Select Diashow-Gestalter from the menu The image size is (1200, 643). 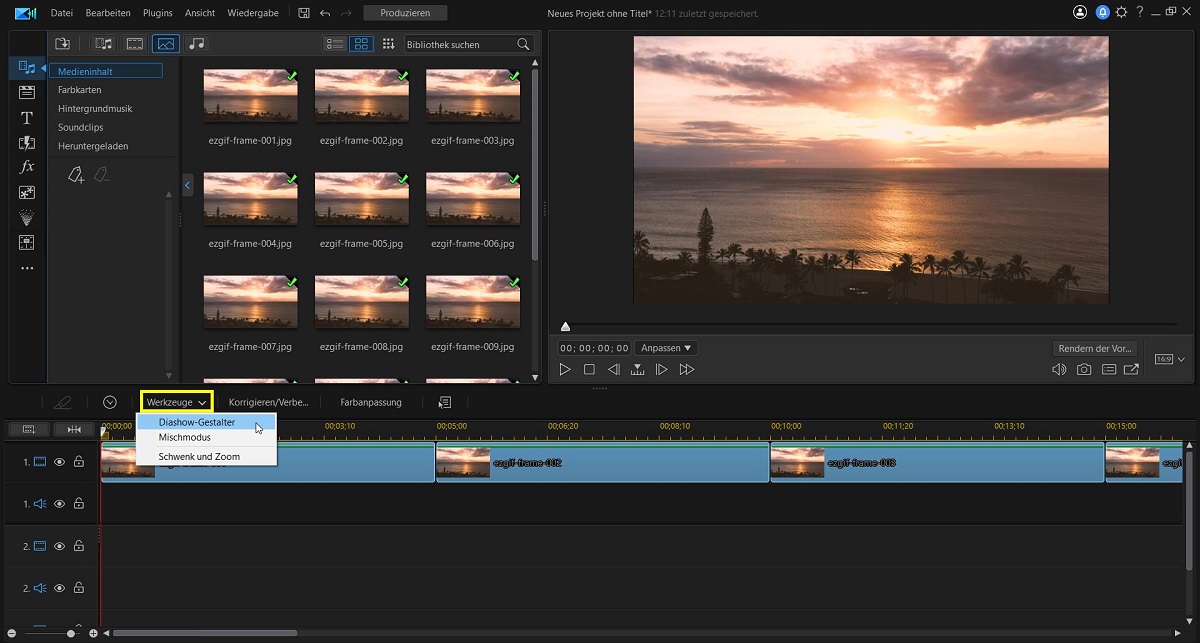tap(196, 422)
